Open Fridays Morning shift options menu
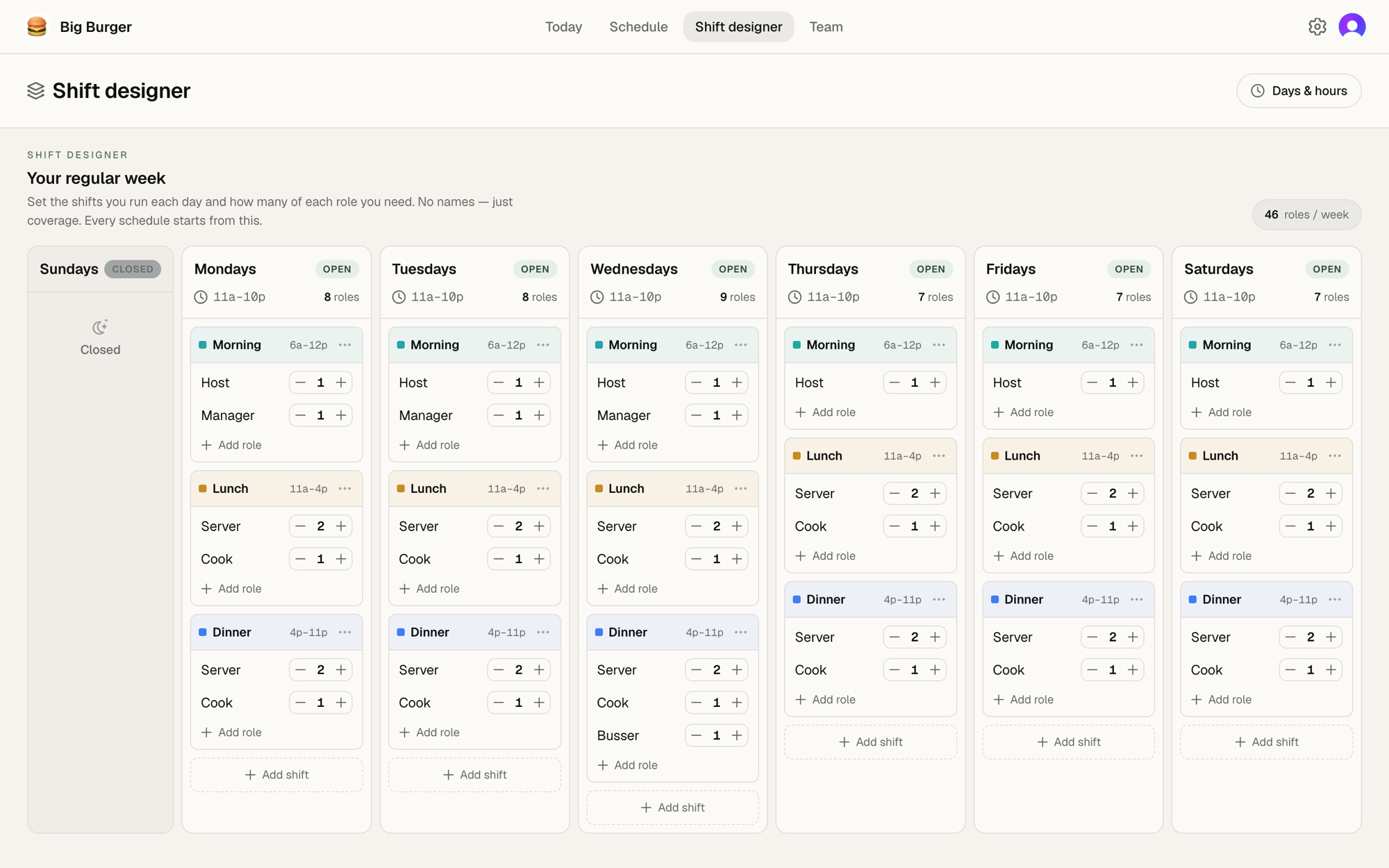Screen dimensions: 1389x868 [x=1137, y=345]
